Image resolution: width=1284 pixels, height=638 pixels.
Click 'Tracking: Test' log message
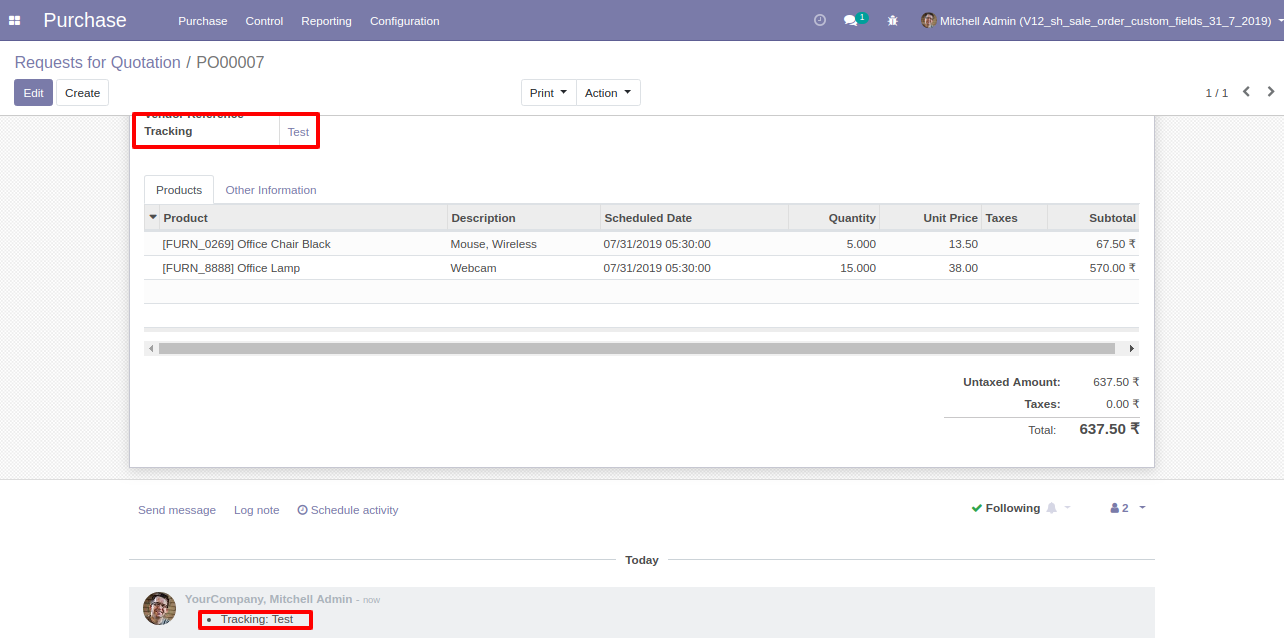click(257, 619)
